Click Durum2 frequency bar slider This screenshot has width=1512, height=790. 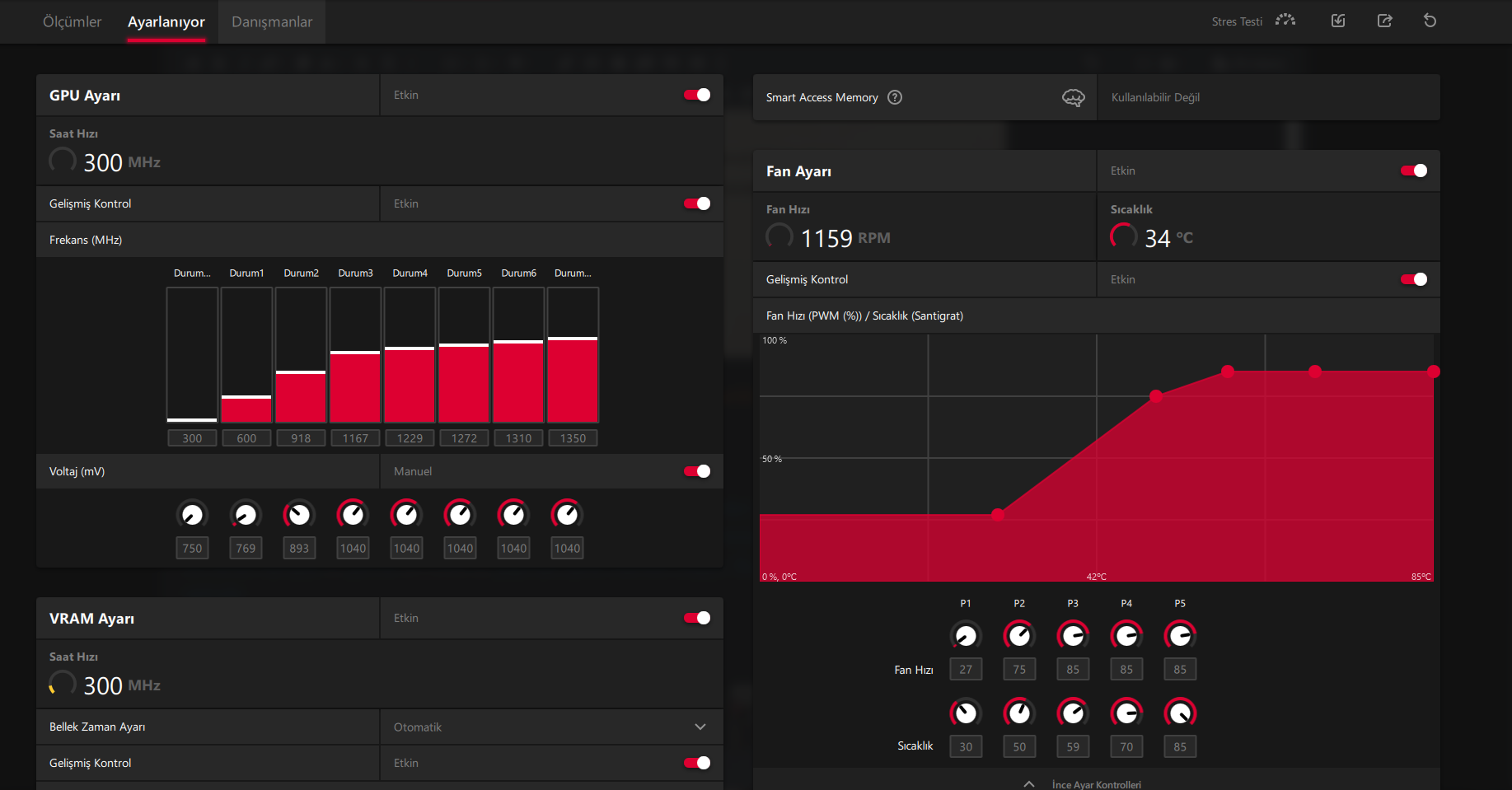301,355
